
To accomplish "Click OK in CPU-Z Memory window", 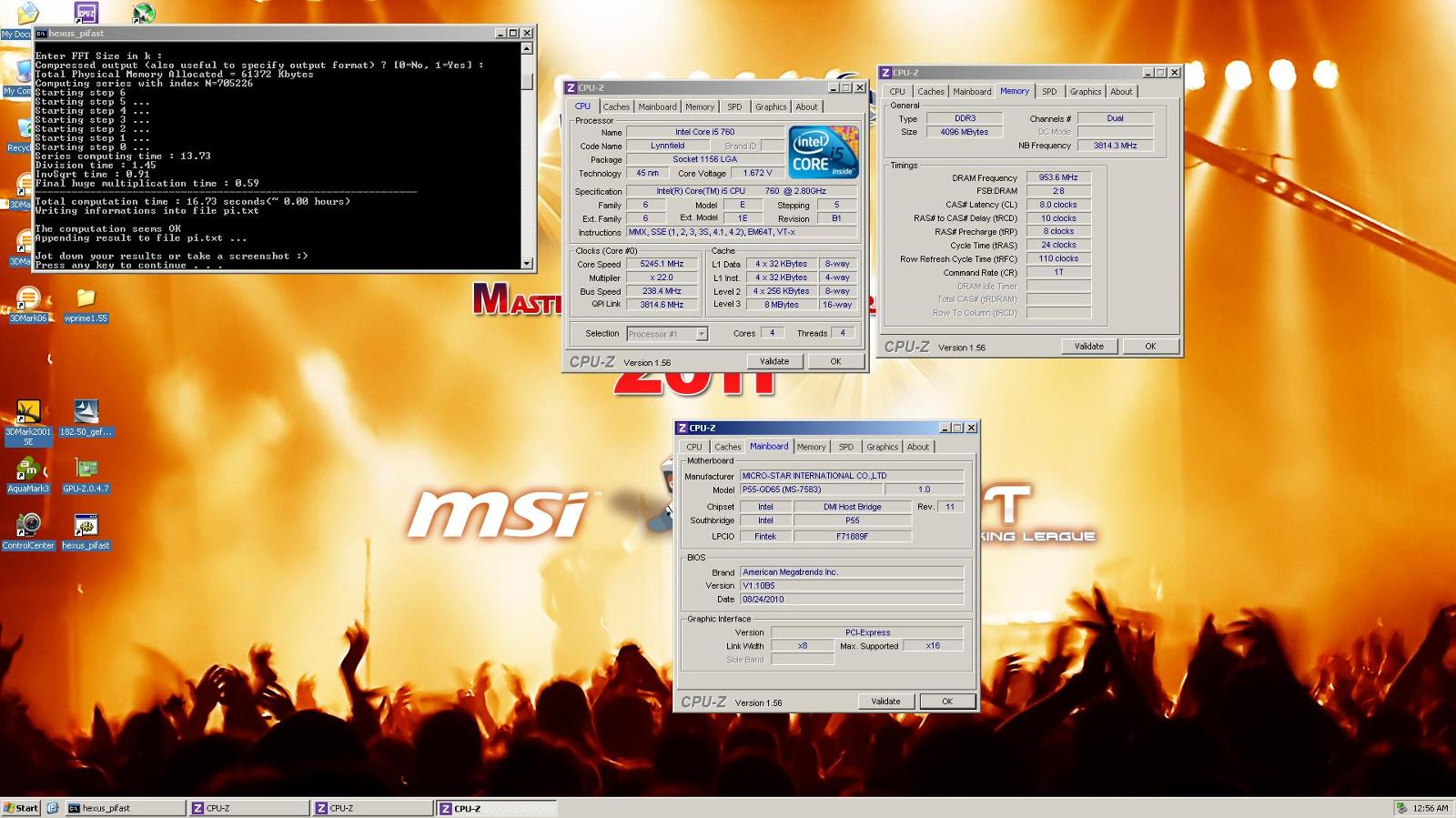I will coord(1150,347).
